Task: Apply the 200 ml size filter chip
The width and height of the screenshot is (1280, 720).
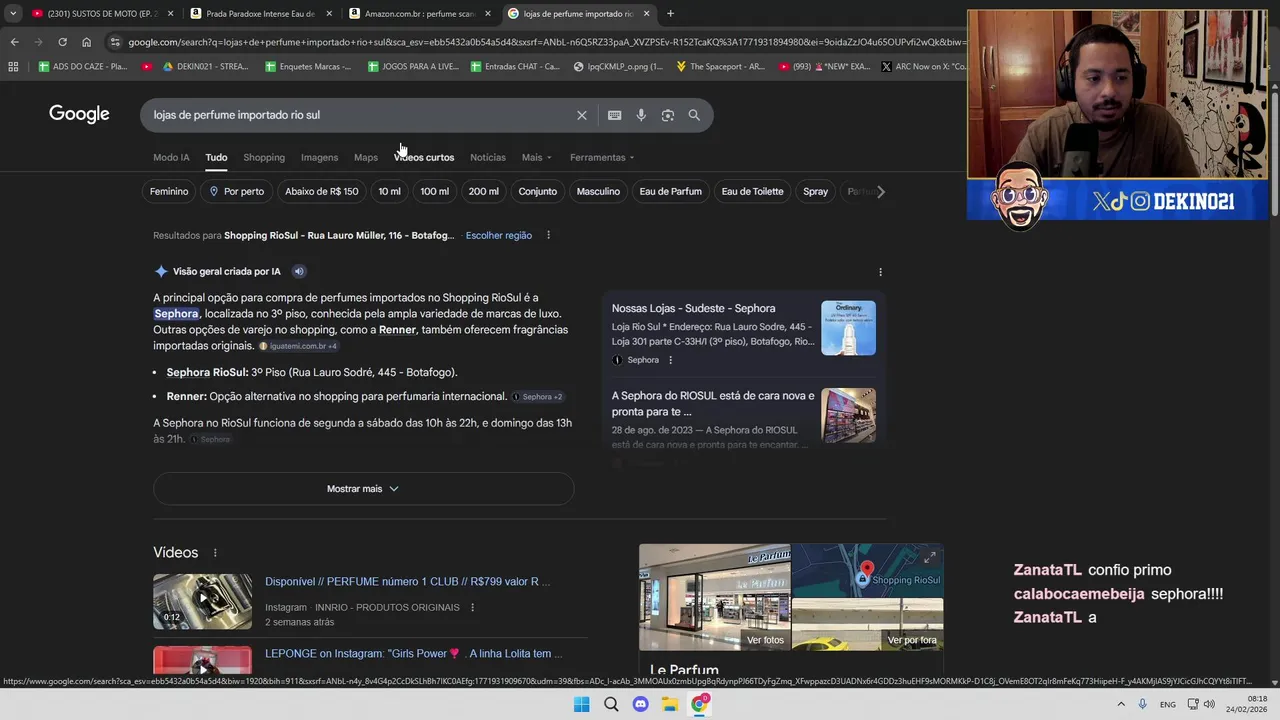Action: pos(483,191)
